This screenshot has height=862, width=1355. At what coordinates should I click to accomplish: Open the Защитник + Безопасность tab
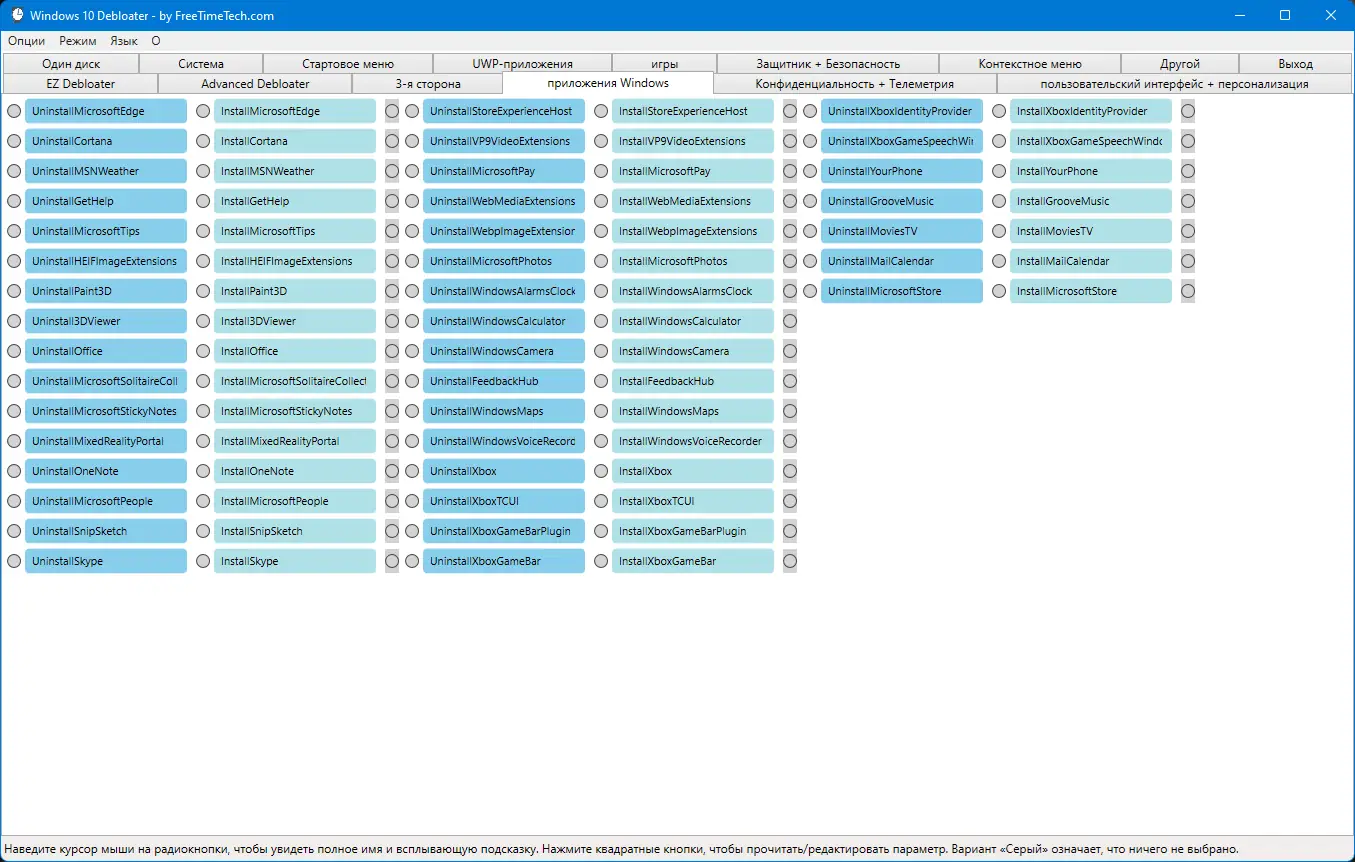(x=828, y=64)
